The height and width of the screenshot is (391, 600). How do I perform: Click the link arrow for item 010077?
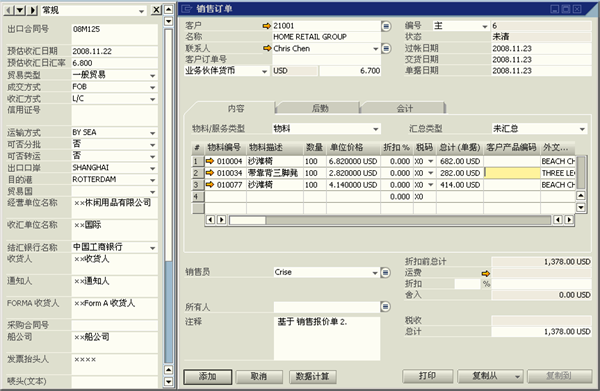point(210,185)
